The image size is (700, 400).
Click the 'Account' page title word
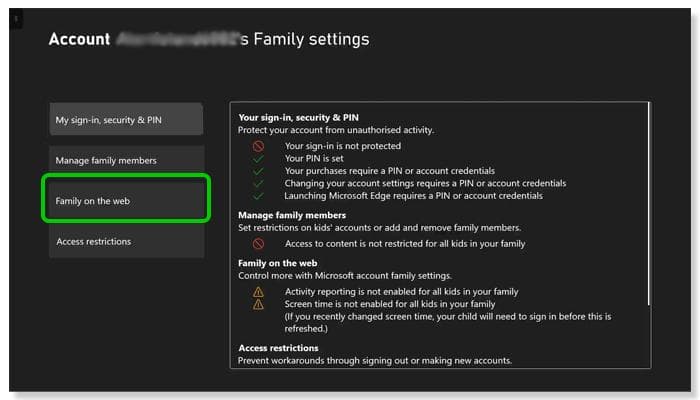click(x=79, y=39)
